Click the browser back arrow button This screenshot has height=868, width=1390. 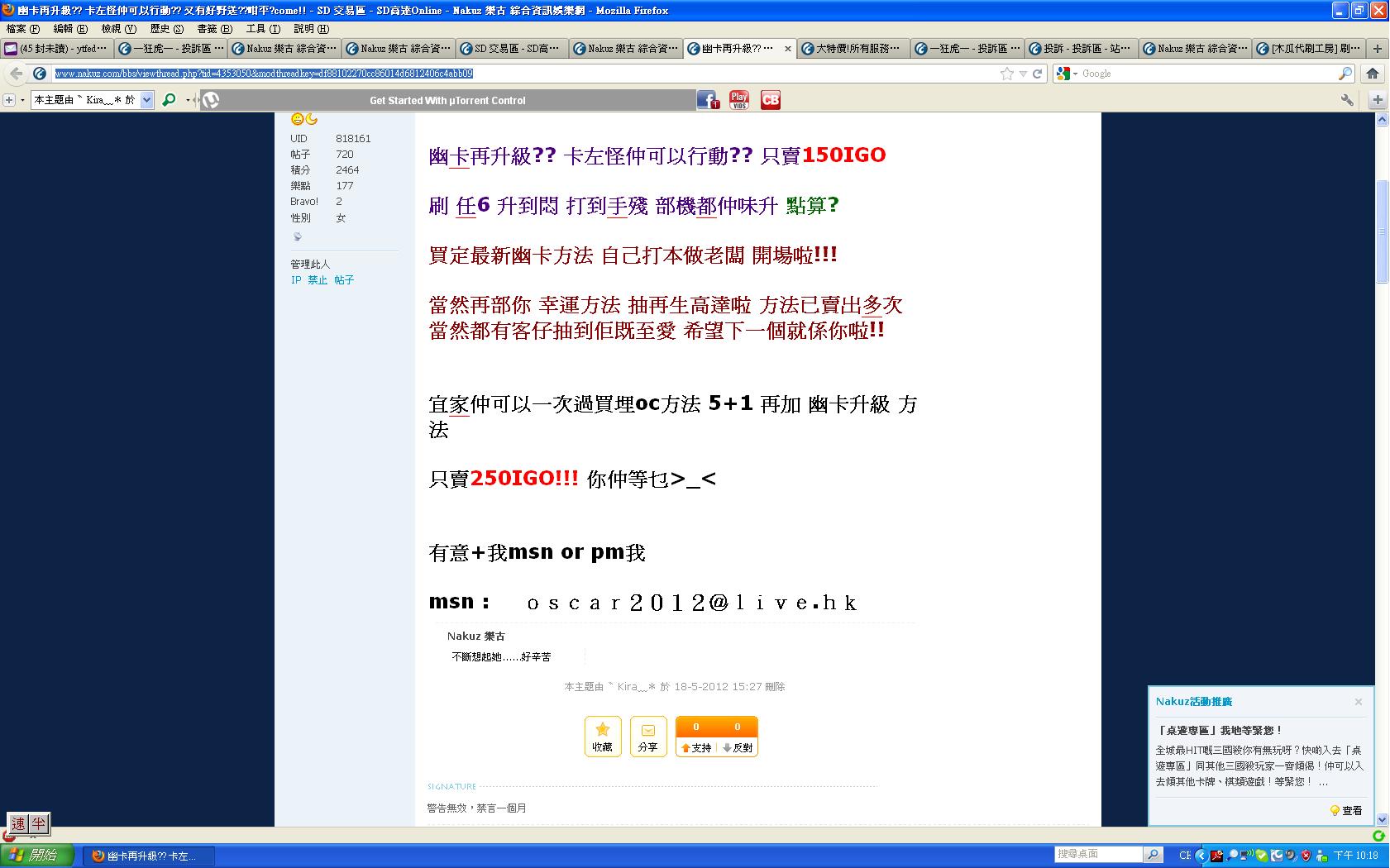pos(16,74)
